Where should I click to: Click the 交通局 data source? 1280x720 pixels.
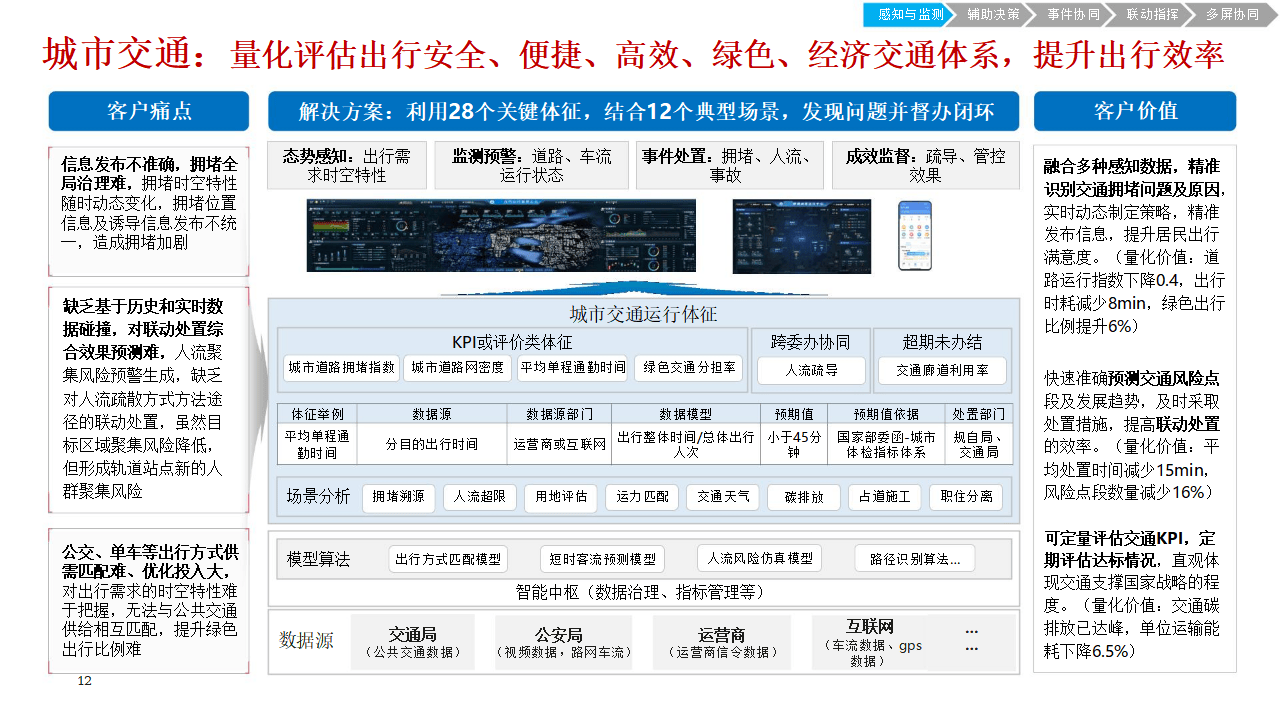click(412, 642)
